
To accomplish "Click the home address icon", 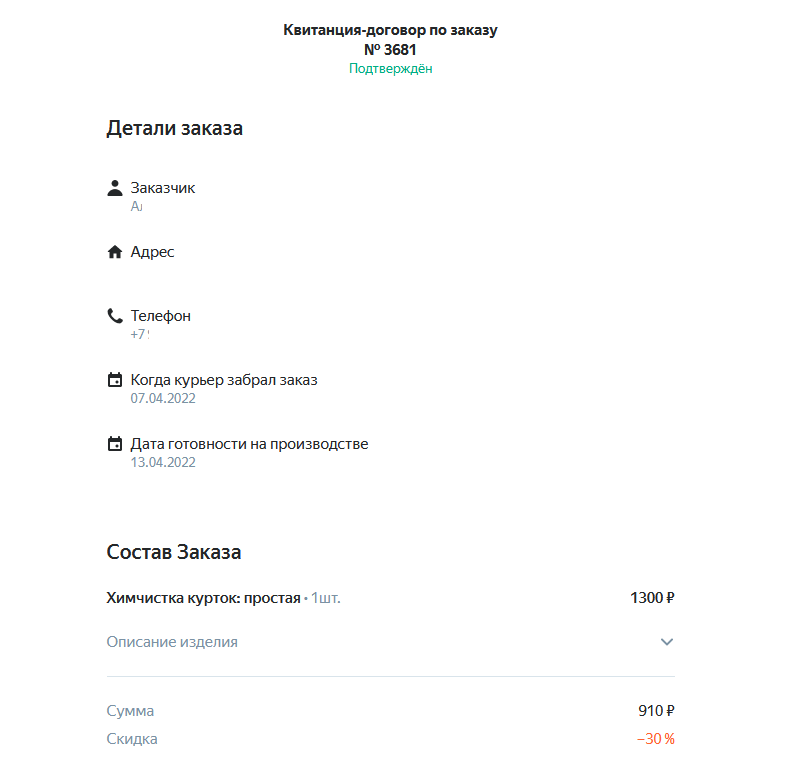I will pos(115,252).
